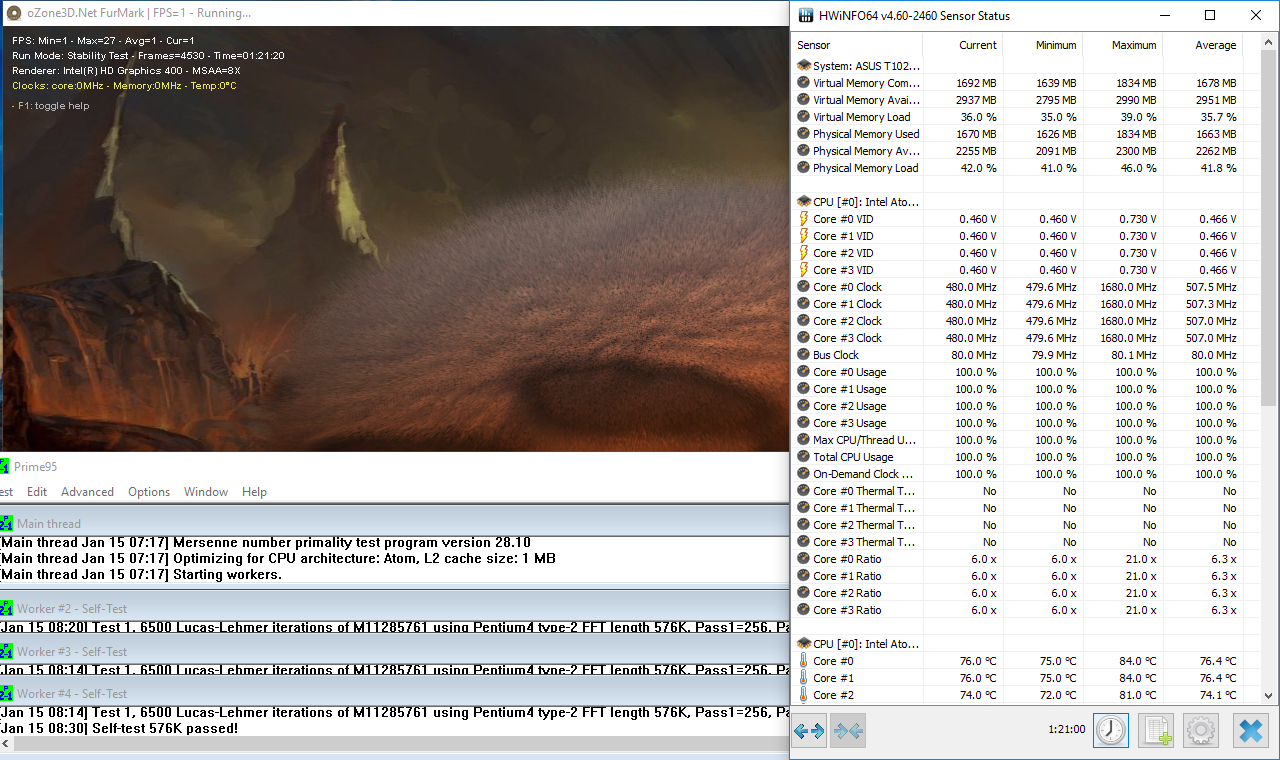This screenshot has height=760, width=1280.
Task: Click the icon beside Bus Clock
Action: [x=804, y=355]
